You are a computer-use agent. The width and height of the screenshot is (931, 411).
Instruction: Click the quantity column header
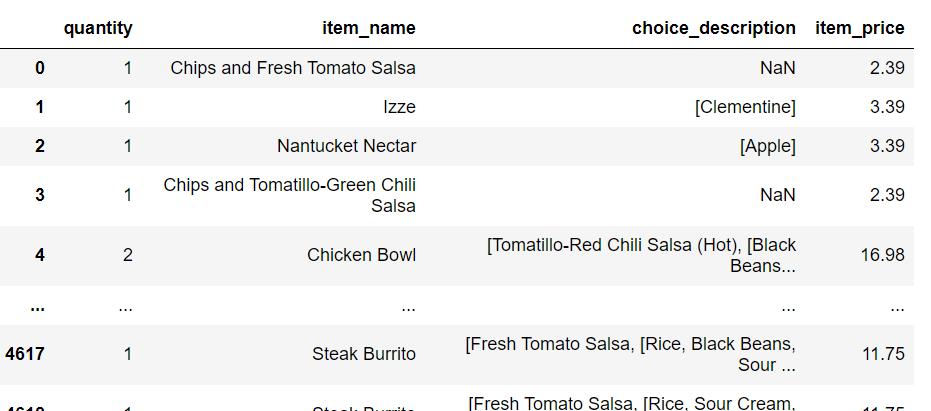tap(98, 28)
